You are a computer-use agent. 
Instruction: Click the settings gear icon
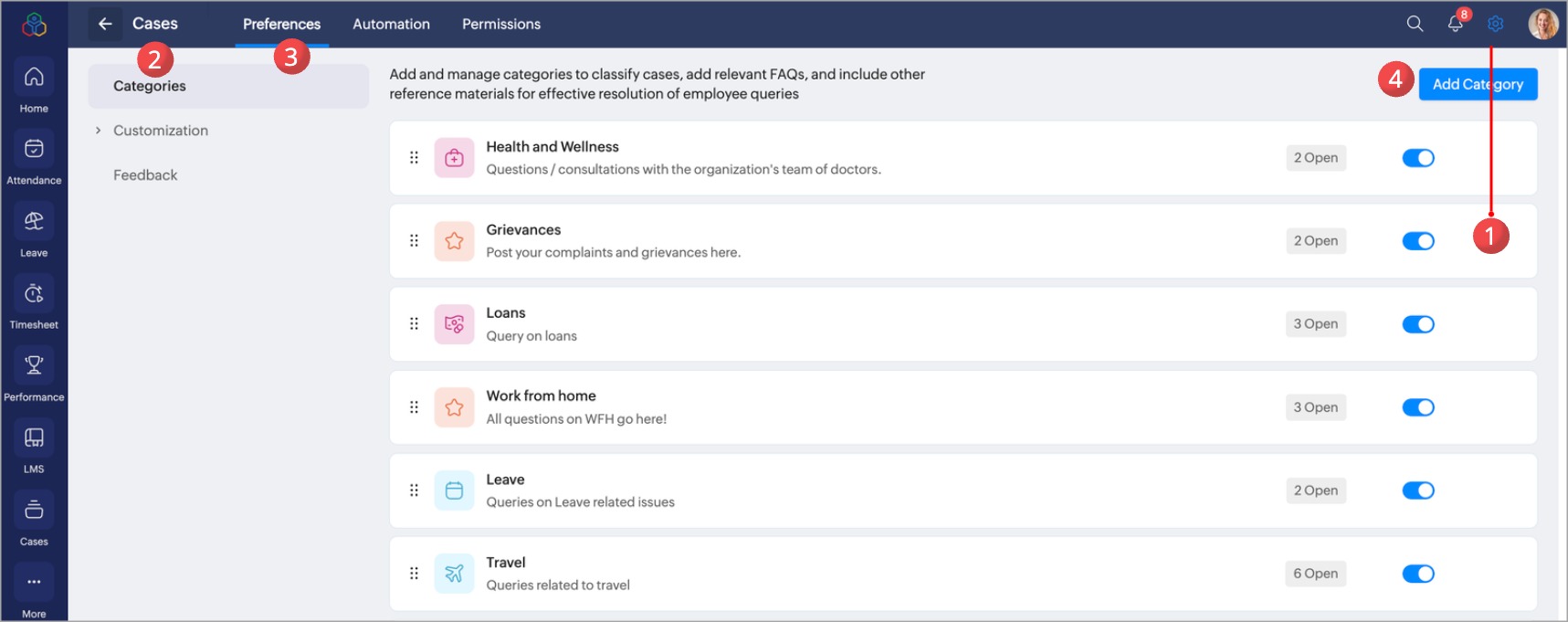1495,24
